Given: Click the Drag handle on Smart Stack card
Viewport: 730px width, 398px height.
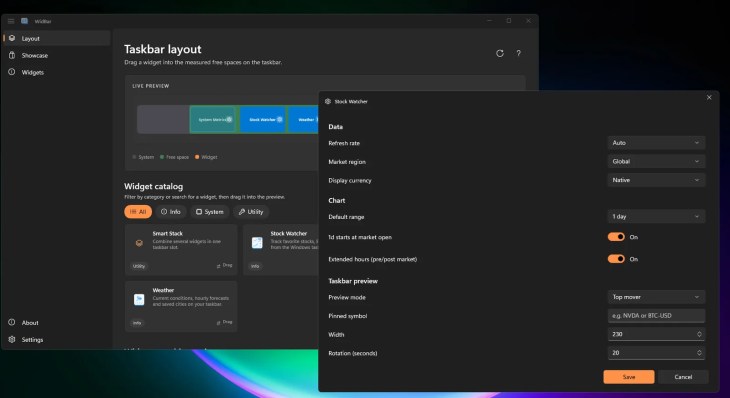Looking at the screenshot, I should [x=224, y=265].
